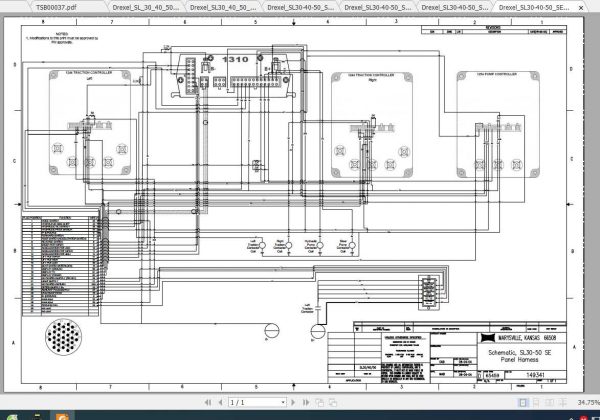The width and height of the screenshot is (600, 420).
Task: Click drawing number 149341
Action: [535, 375]
